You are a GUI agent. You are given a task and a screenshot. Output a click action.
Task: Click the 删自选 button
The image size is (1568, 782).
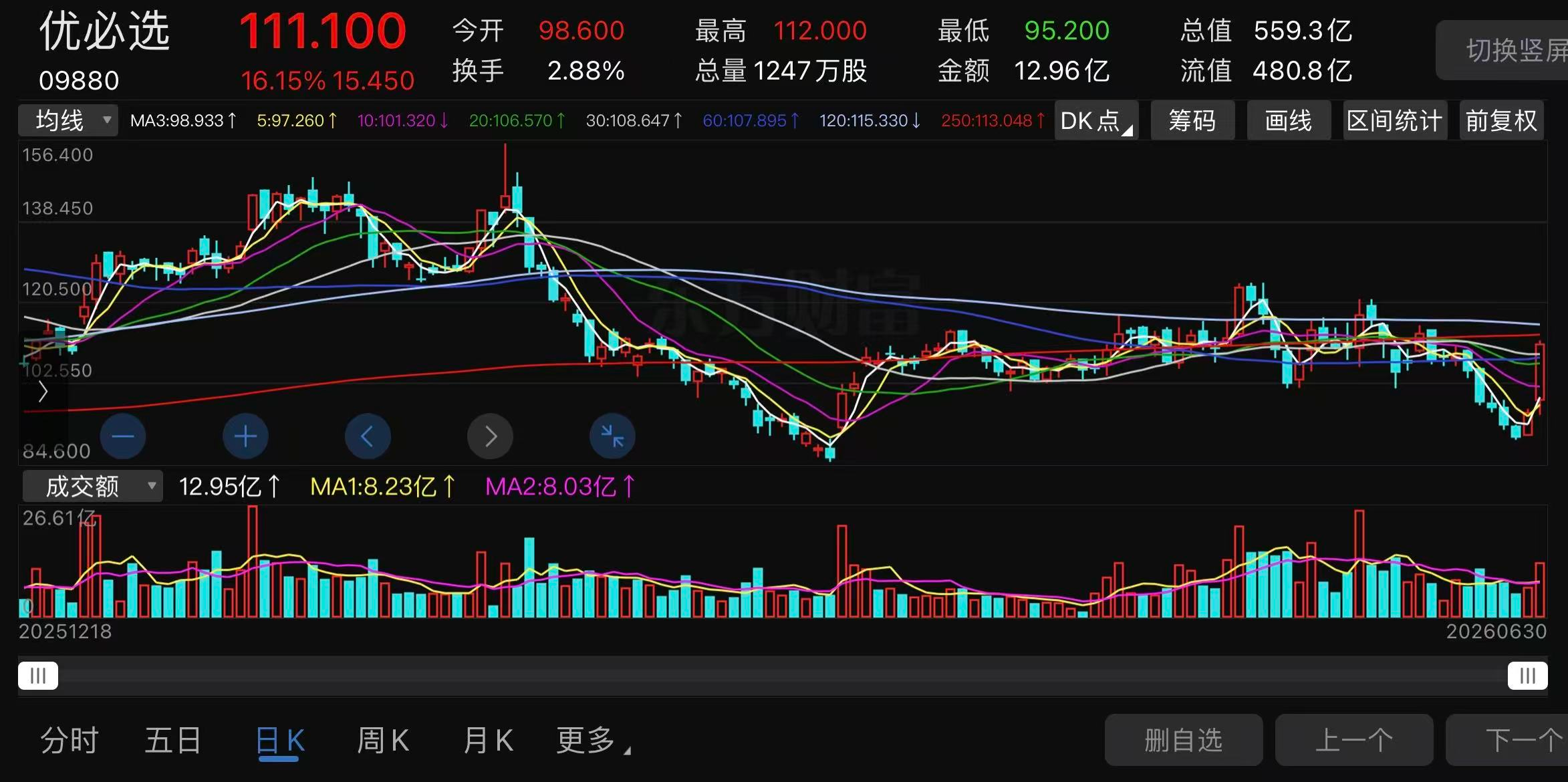(1184, 740)
